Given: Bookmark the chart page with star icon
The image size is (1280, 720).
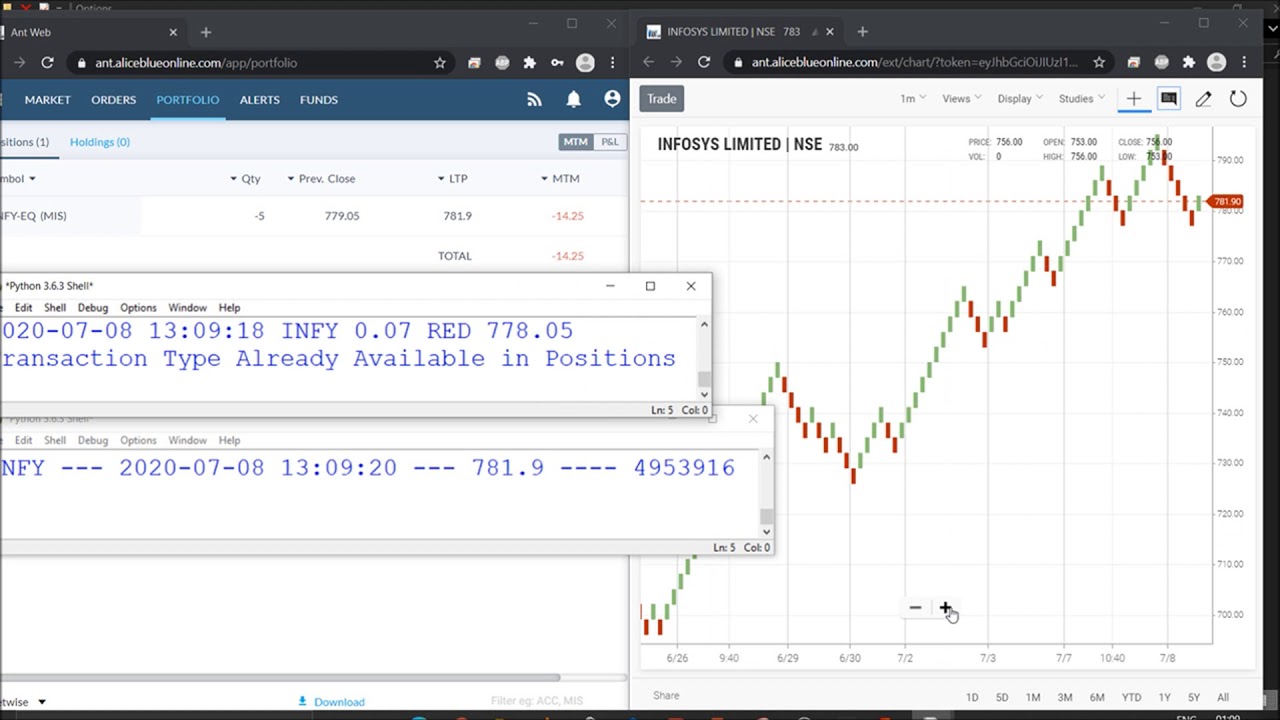Looking at the screenshot, I should pyautogui.click(x=1099, y=62).
